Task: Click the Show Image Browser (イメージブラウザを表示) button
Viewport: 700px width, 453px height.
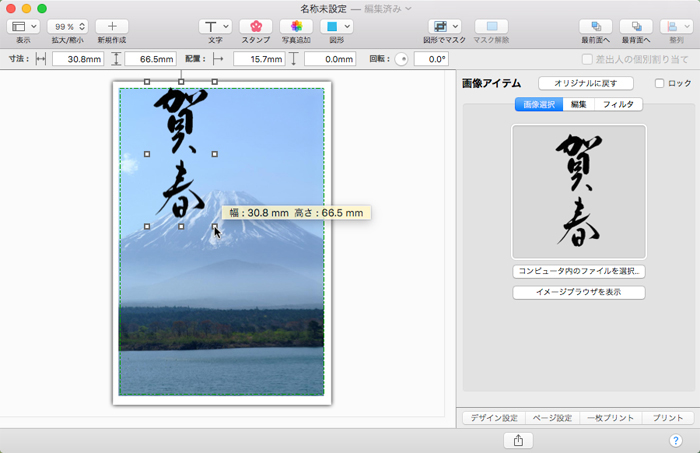Action: coord(578,292)
